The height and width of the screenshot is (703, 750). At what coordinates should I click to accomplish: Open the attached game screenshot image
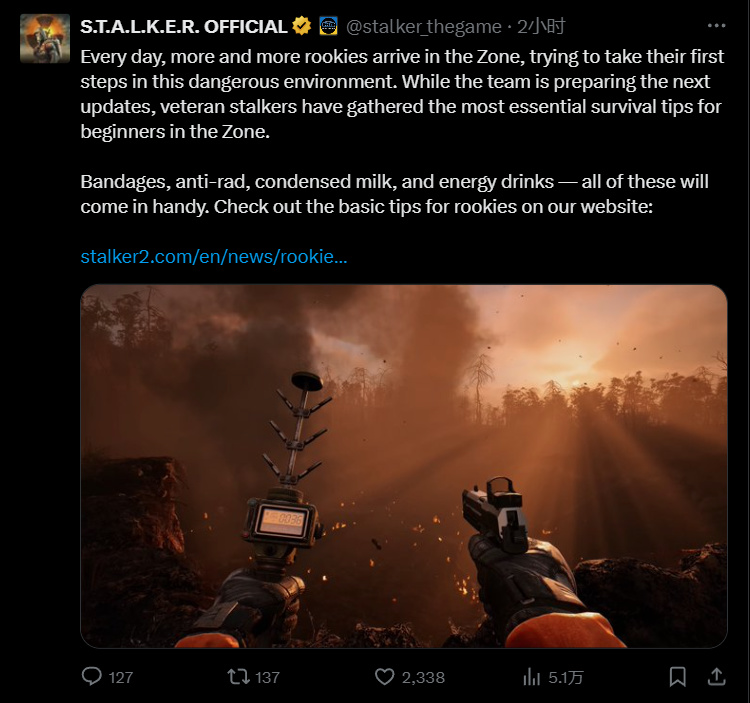pyautogui.click(x=403, y=466)
